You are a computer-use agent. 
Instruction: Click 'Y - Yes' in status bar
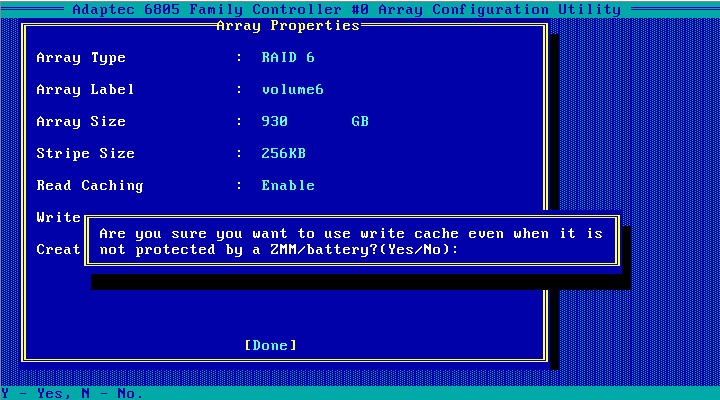[x=32, y=393]
